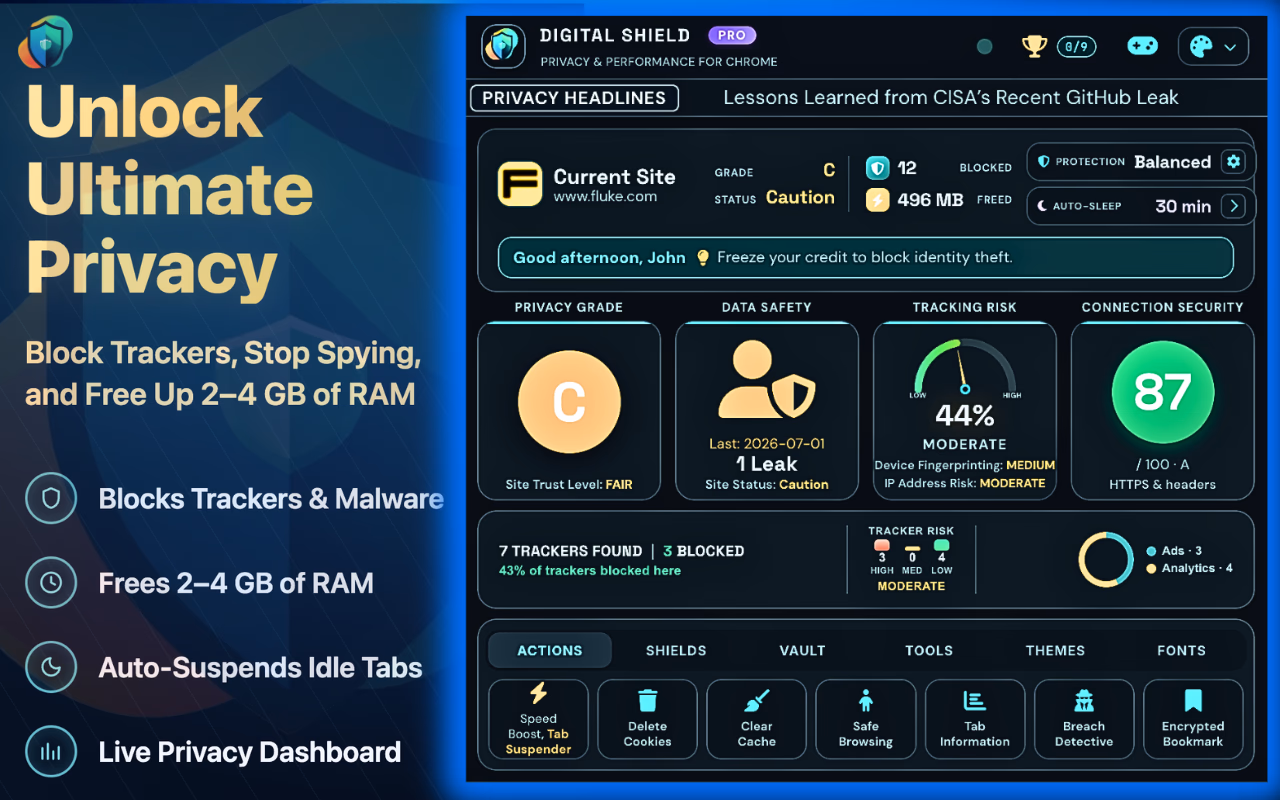Viewport: 1280px width, 800px height.
Task: Click the 'HTTPS & headers' text
Action: pos(1163,485)
